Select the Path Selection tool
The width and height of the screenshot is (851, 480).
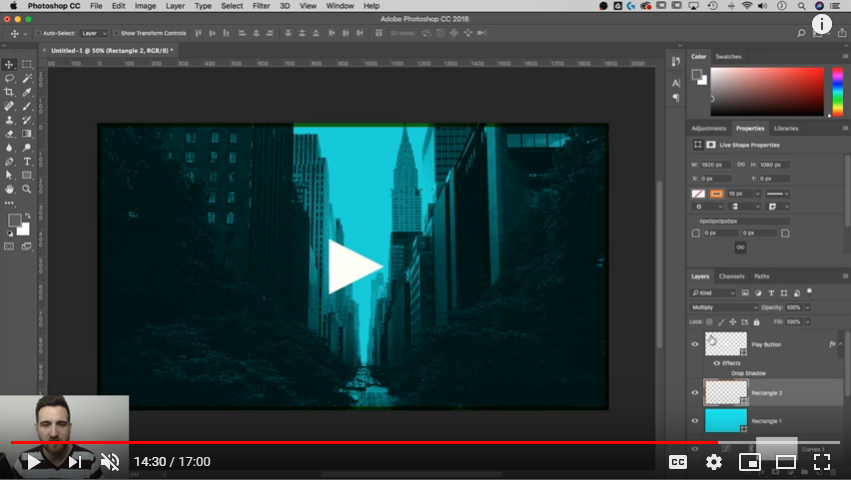[x=9, y=175]
